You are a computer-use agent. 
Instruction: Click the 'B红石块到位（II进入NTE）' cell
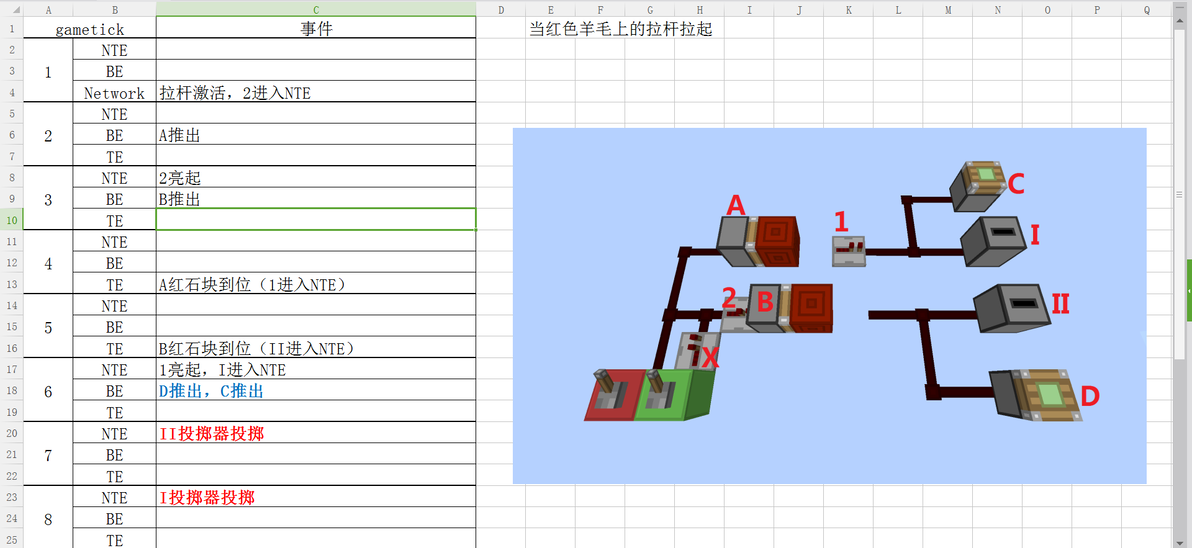316,348
